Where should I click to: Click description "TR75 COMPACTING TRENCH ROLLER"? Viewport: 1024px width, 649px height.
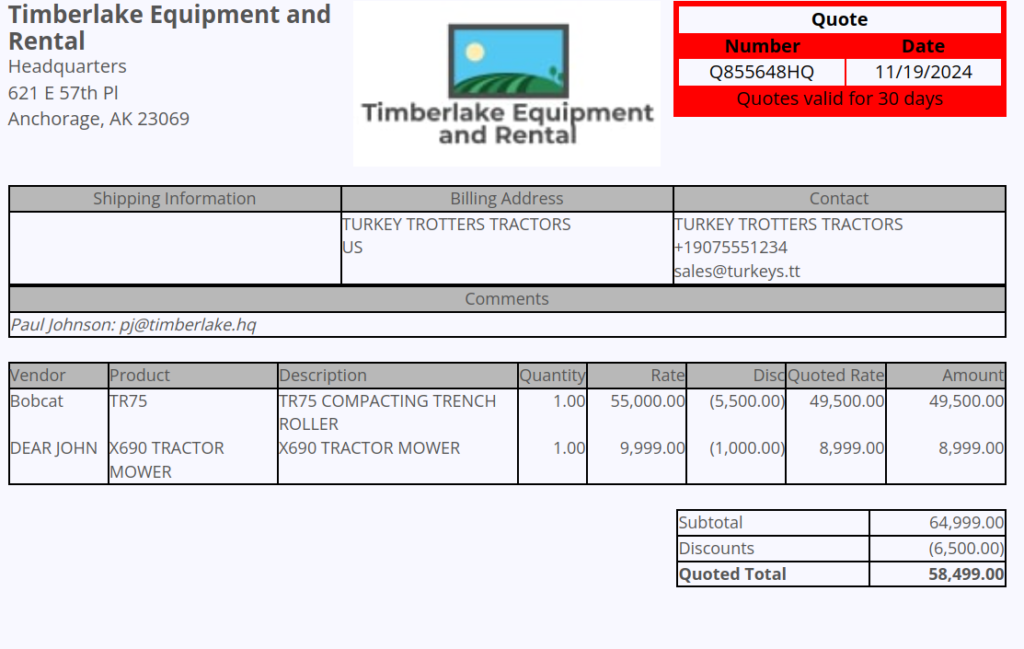click(387, 413)
